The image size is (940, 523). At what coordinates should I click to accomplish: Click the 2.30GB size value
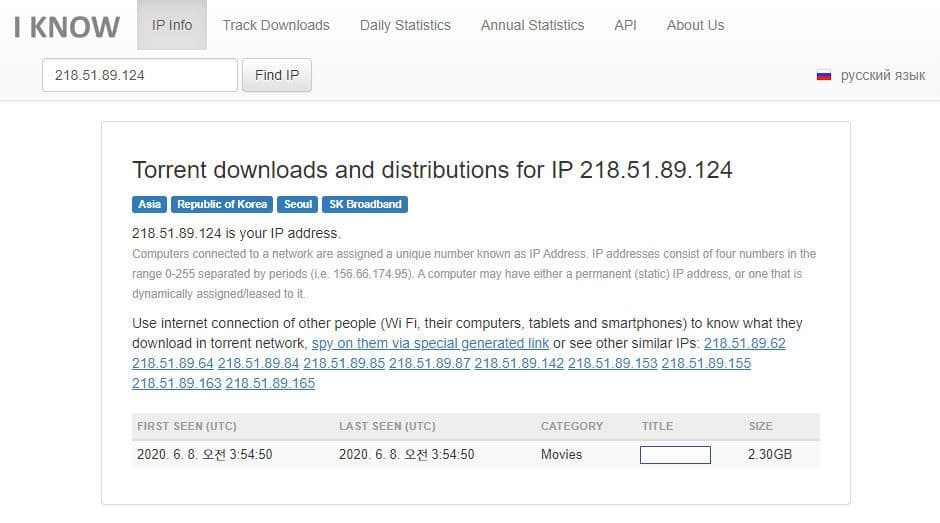[770, 455]
